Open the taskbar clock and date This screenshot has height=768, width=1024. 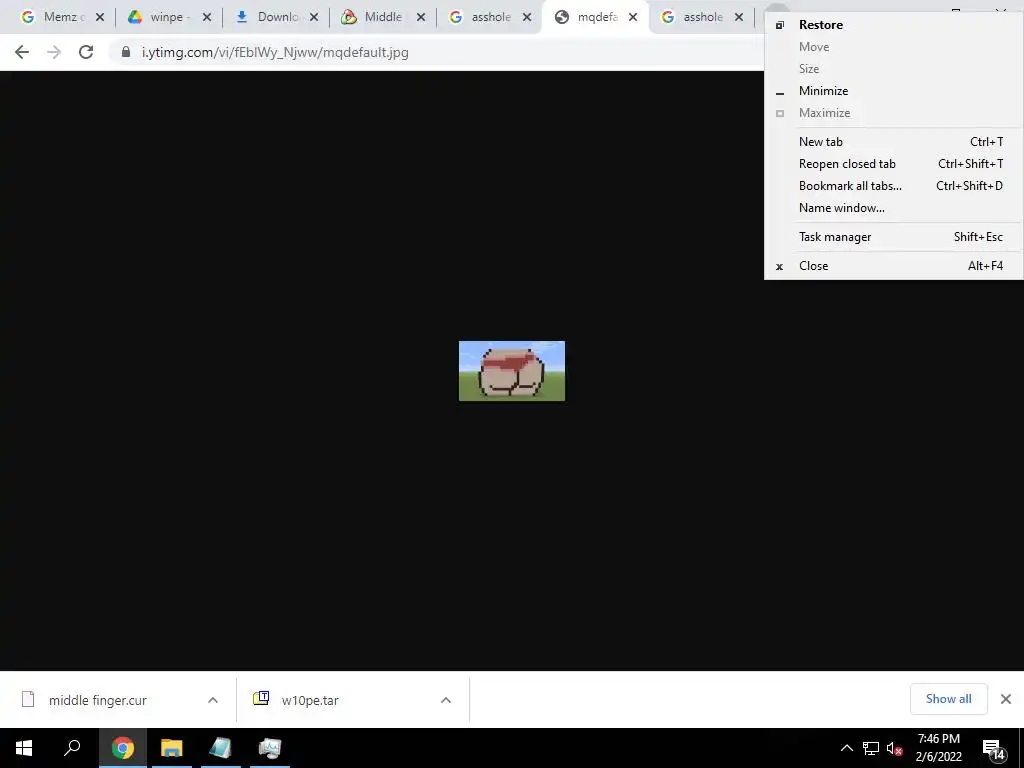pyautogui.click(x=938, y=748)
